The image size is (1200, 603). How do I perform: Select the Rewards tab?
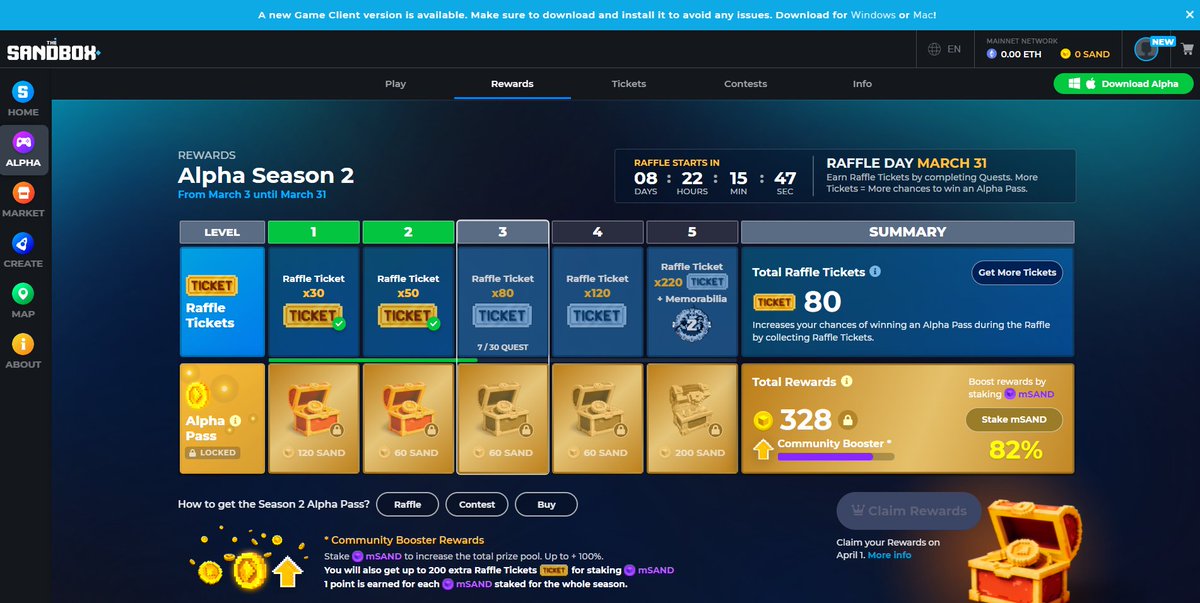coord(512,84)
